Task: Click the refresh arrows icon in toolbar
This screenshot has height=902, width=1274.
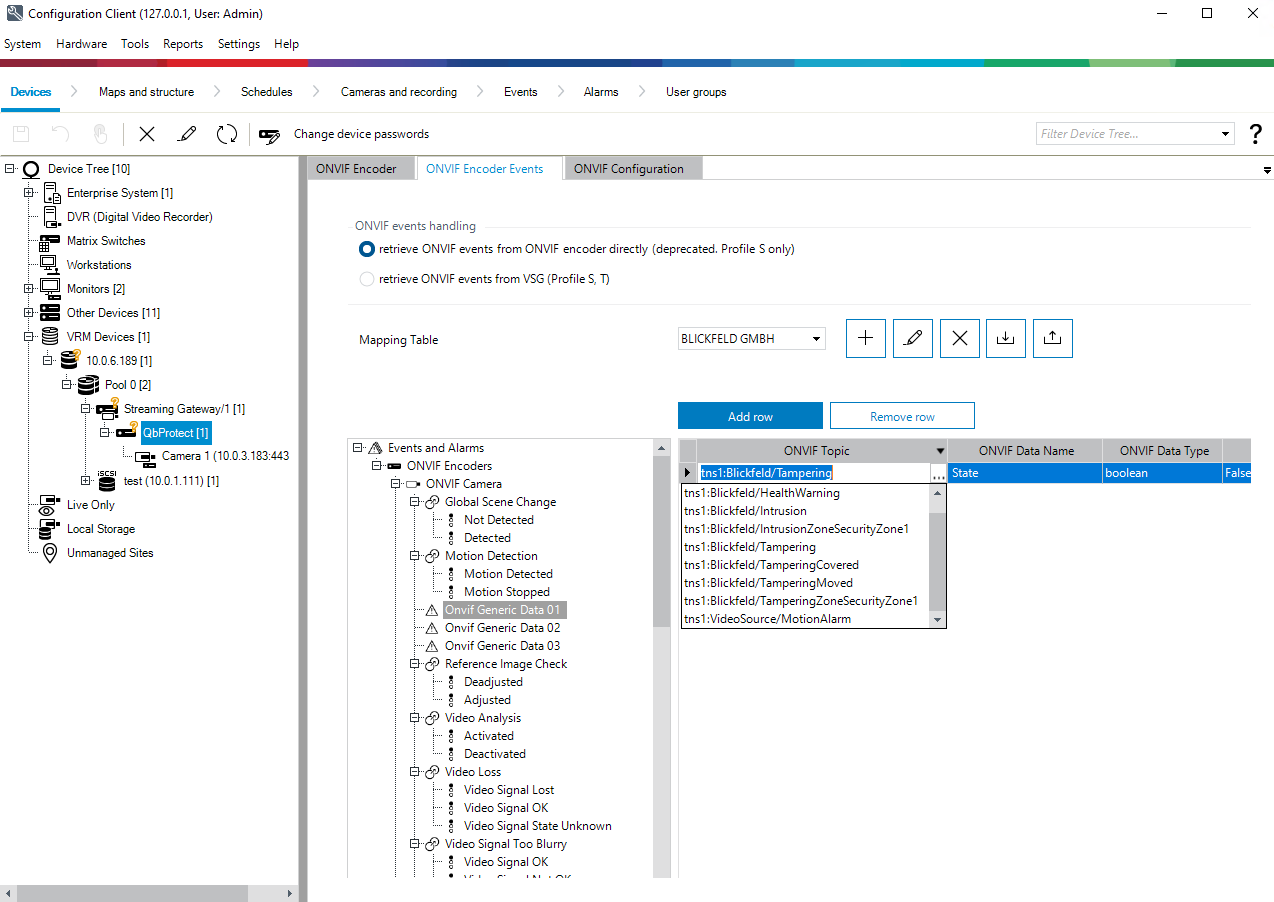Action: click(x=227, y=134)
